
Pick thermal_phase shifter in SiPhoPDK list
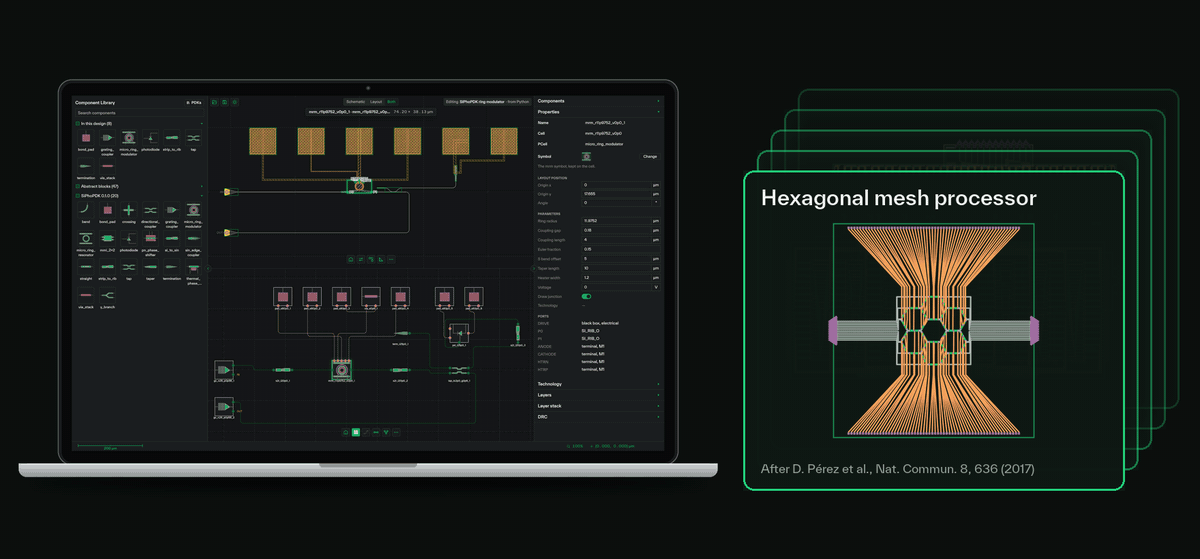point(193,267)
